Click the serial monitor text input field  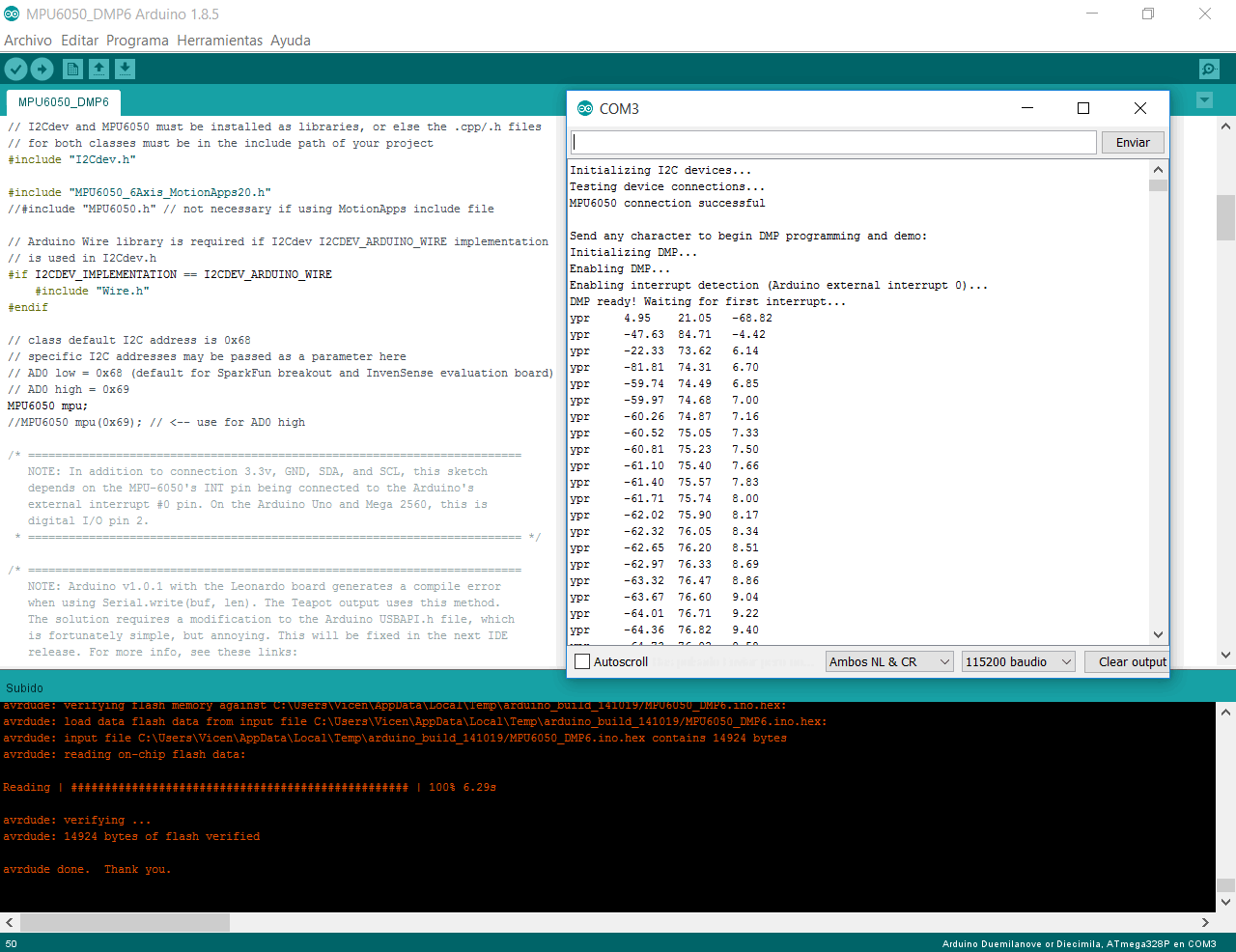pos(833,143)
